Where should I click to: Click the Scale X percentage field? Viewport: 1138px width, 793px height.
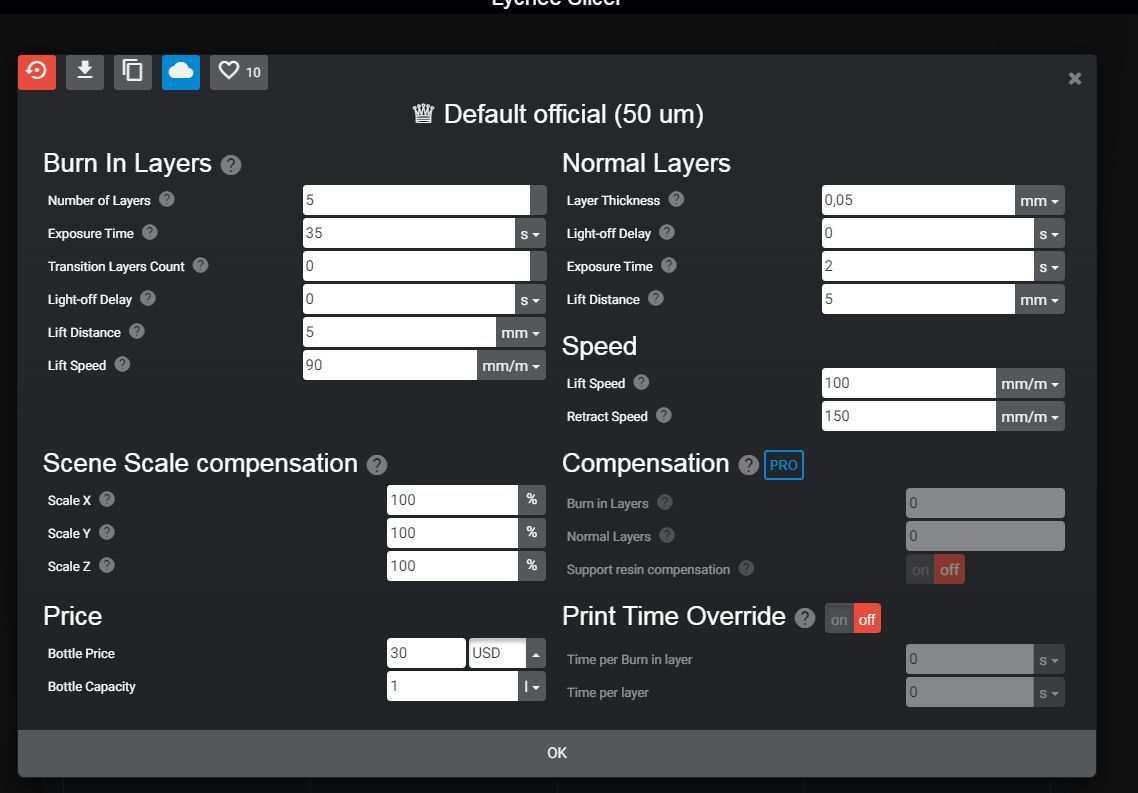452,500
